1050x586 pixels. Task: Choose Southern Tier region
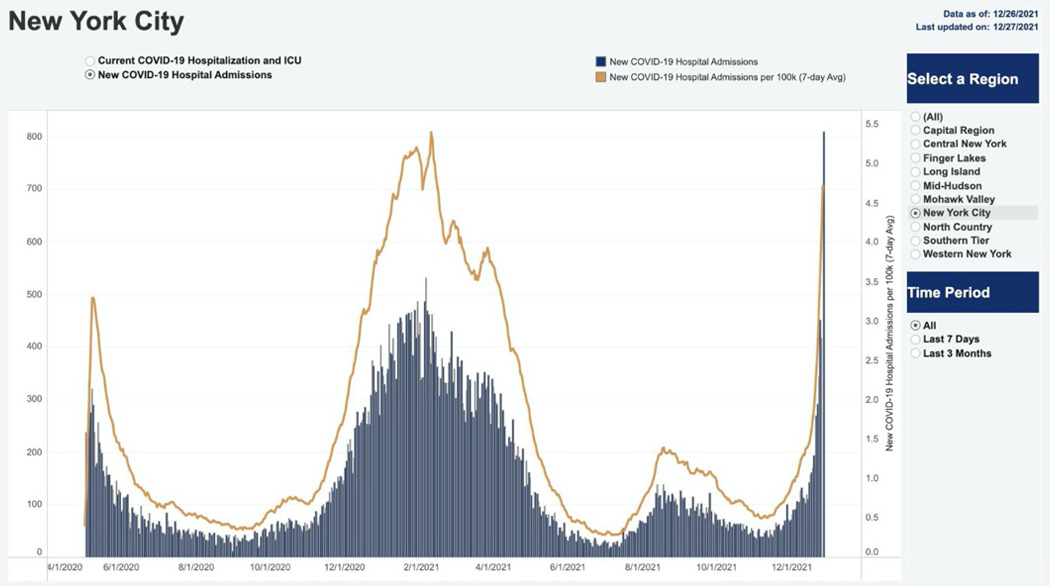[915, 240]
